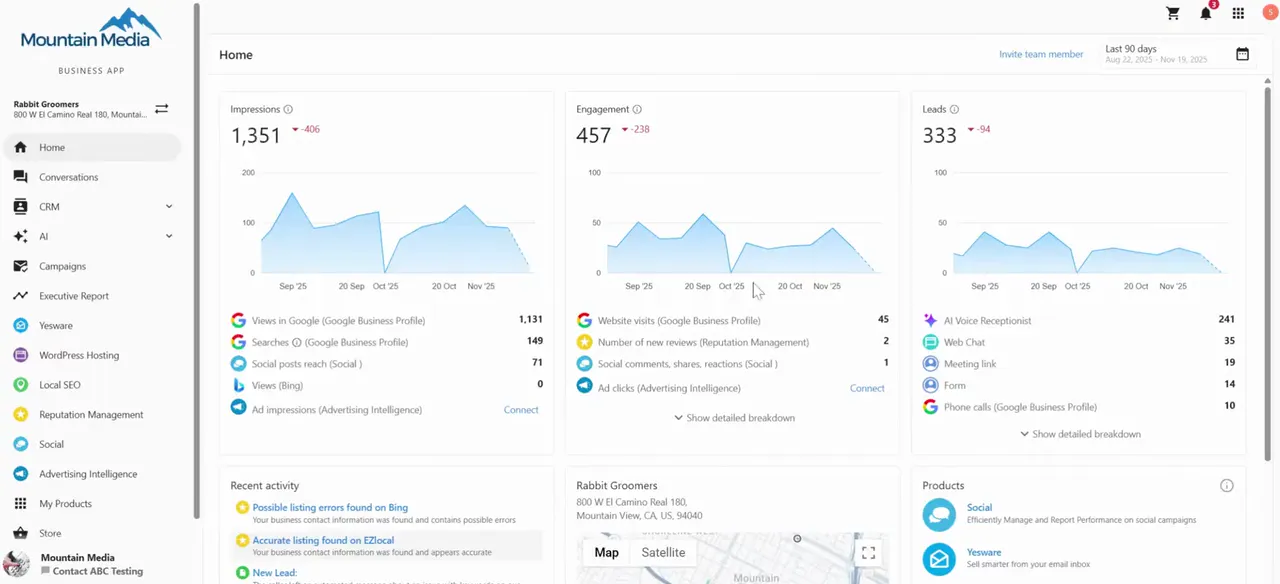The height and width of the screenshot is (584, 1280).
Task: Click the Web Chat lead icon
Action: pos(931,342)
